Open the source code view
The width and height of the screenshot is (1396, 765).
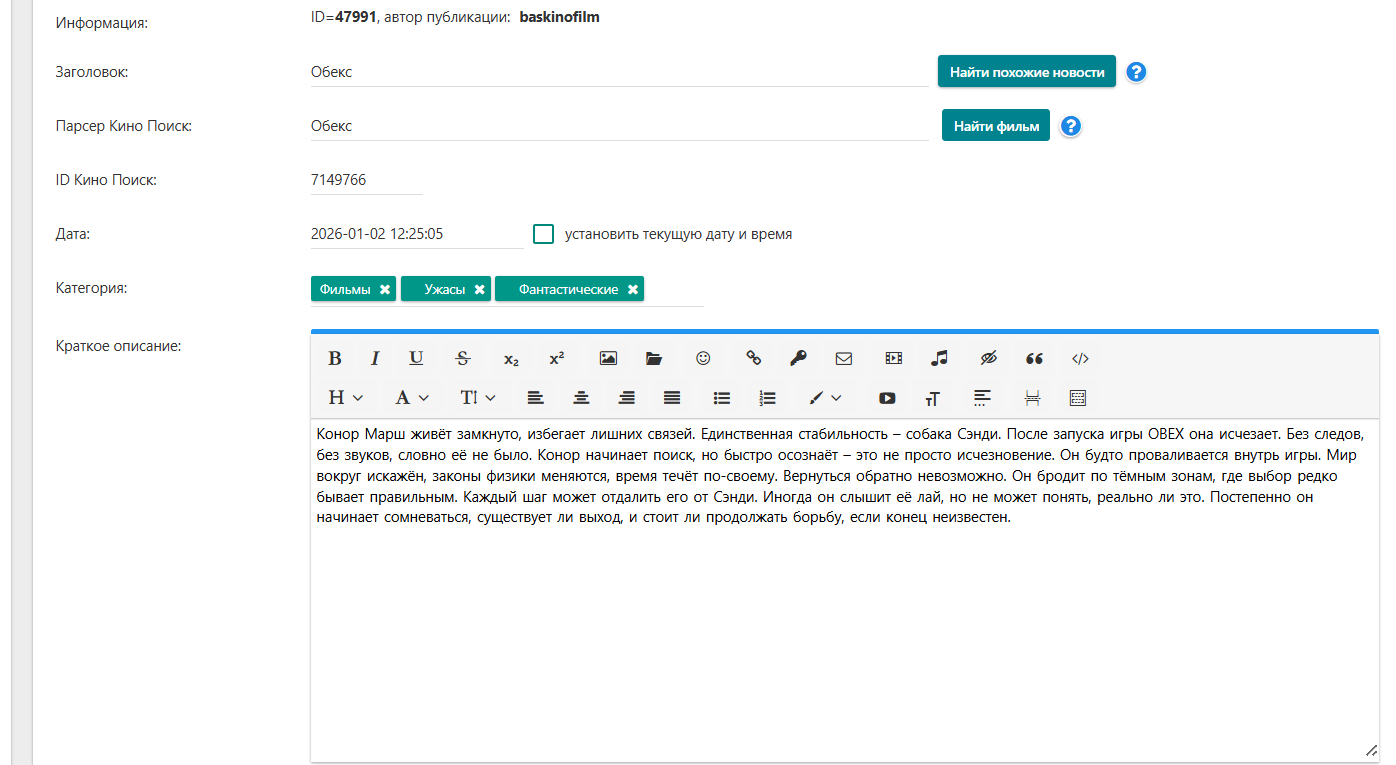tap(1080, 359)
